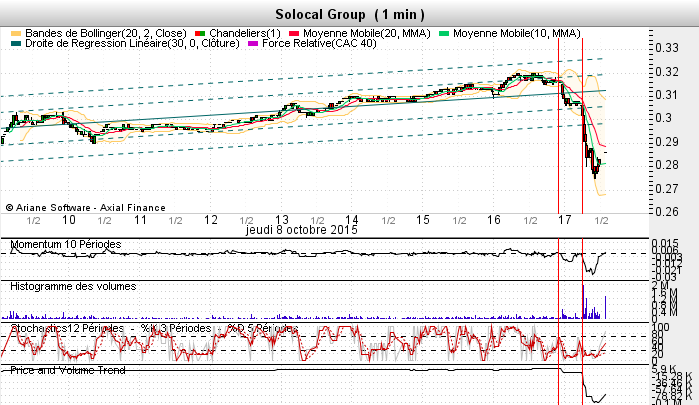
Task: Click the 'Histogramme des volumes' panel label
Action: [73, 286]
